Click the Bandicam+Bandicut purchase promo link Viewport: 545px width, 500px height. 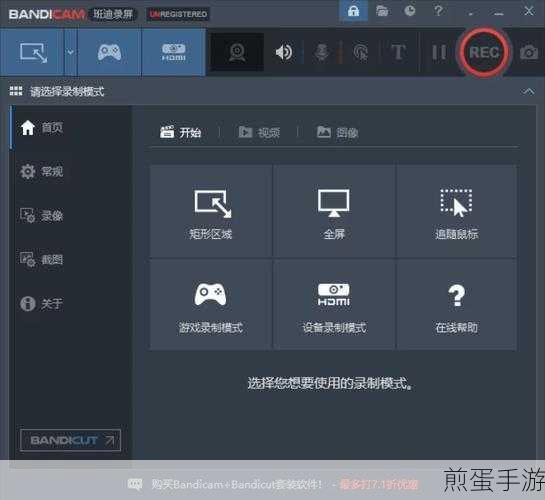[284, 484]
